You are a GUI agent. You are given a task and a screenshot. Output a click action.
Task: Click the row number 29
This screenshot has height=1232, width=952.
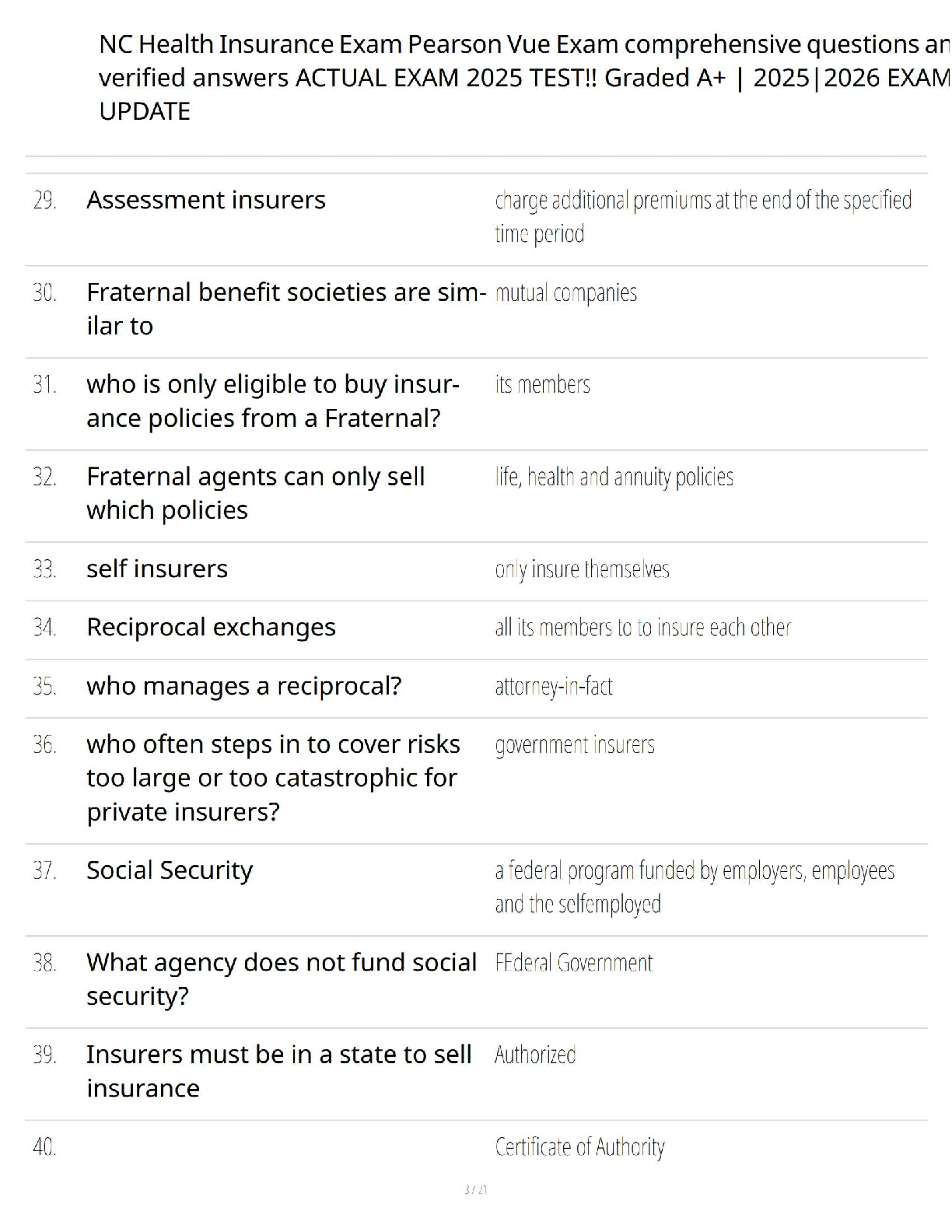[44, 201]
